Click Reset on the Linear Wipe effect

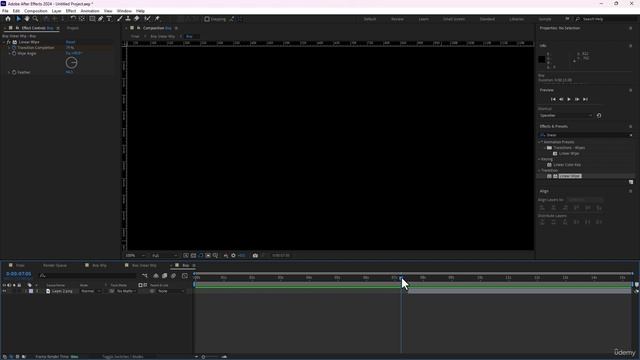[x=70, y=42]
